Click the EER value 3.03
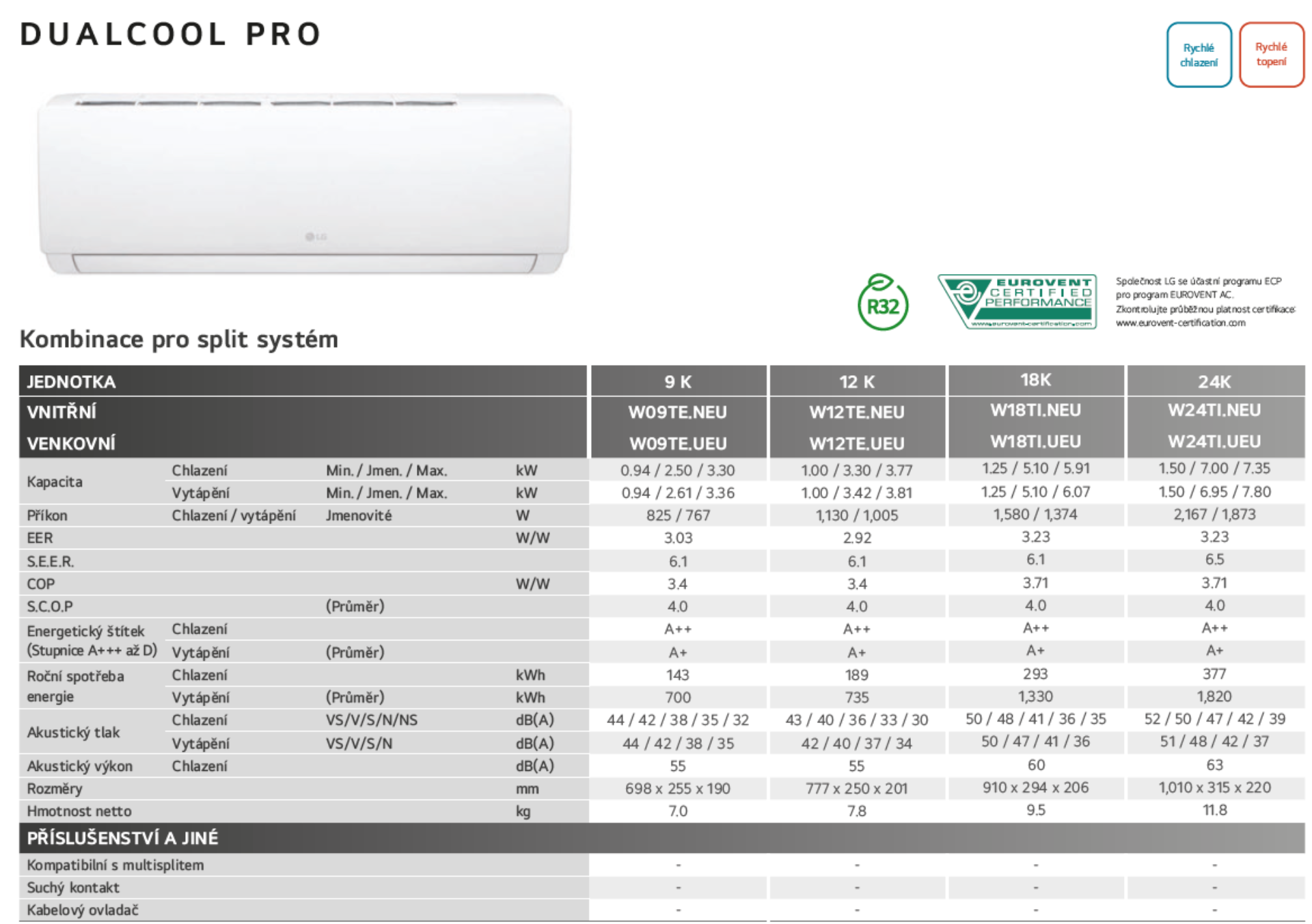1312x924 pixels. [x=678, y=538]
